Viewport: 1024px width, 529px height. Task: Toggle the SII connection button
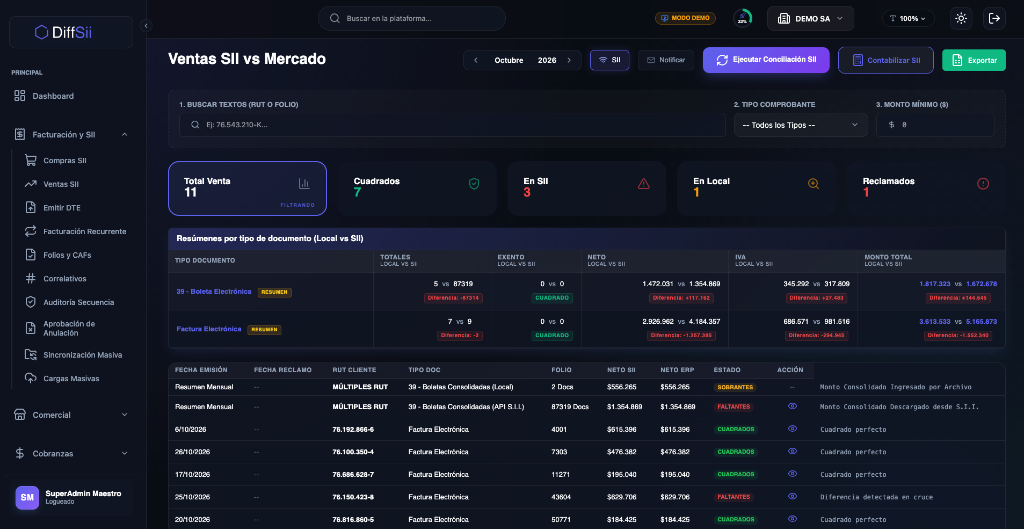tap(609, 60)
